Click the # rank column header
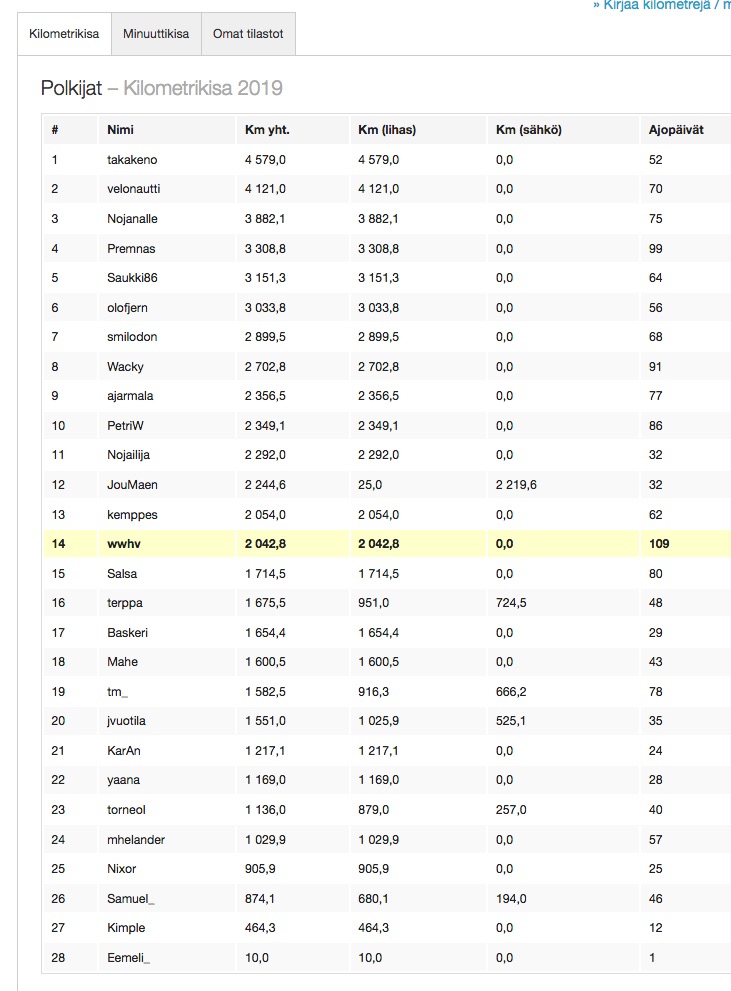 [55, 130]
